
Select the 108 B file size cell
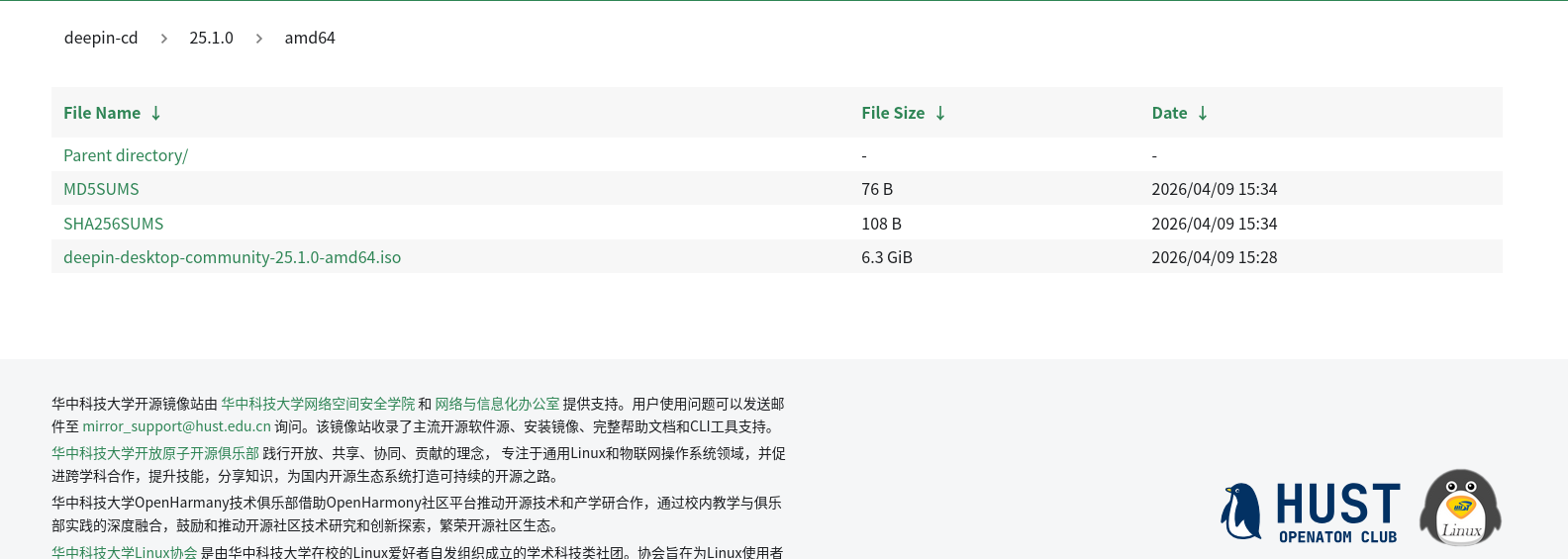click(881, 224)
